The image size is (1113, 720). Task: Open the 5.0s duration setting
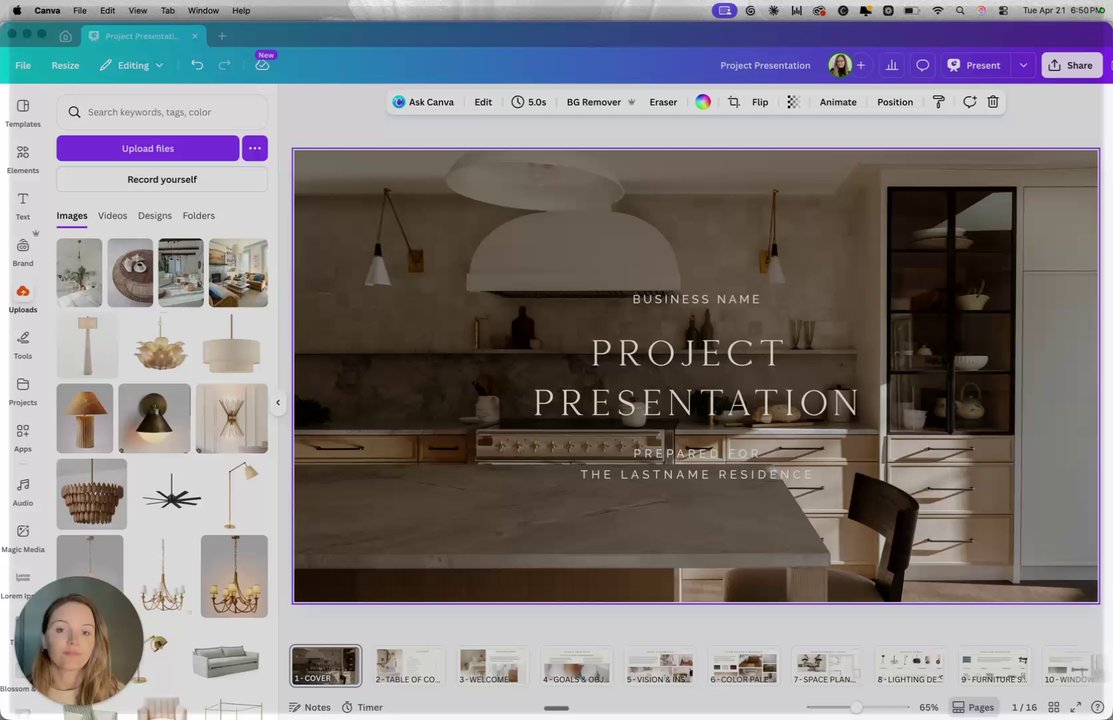tap(529, 102)
